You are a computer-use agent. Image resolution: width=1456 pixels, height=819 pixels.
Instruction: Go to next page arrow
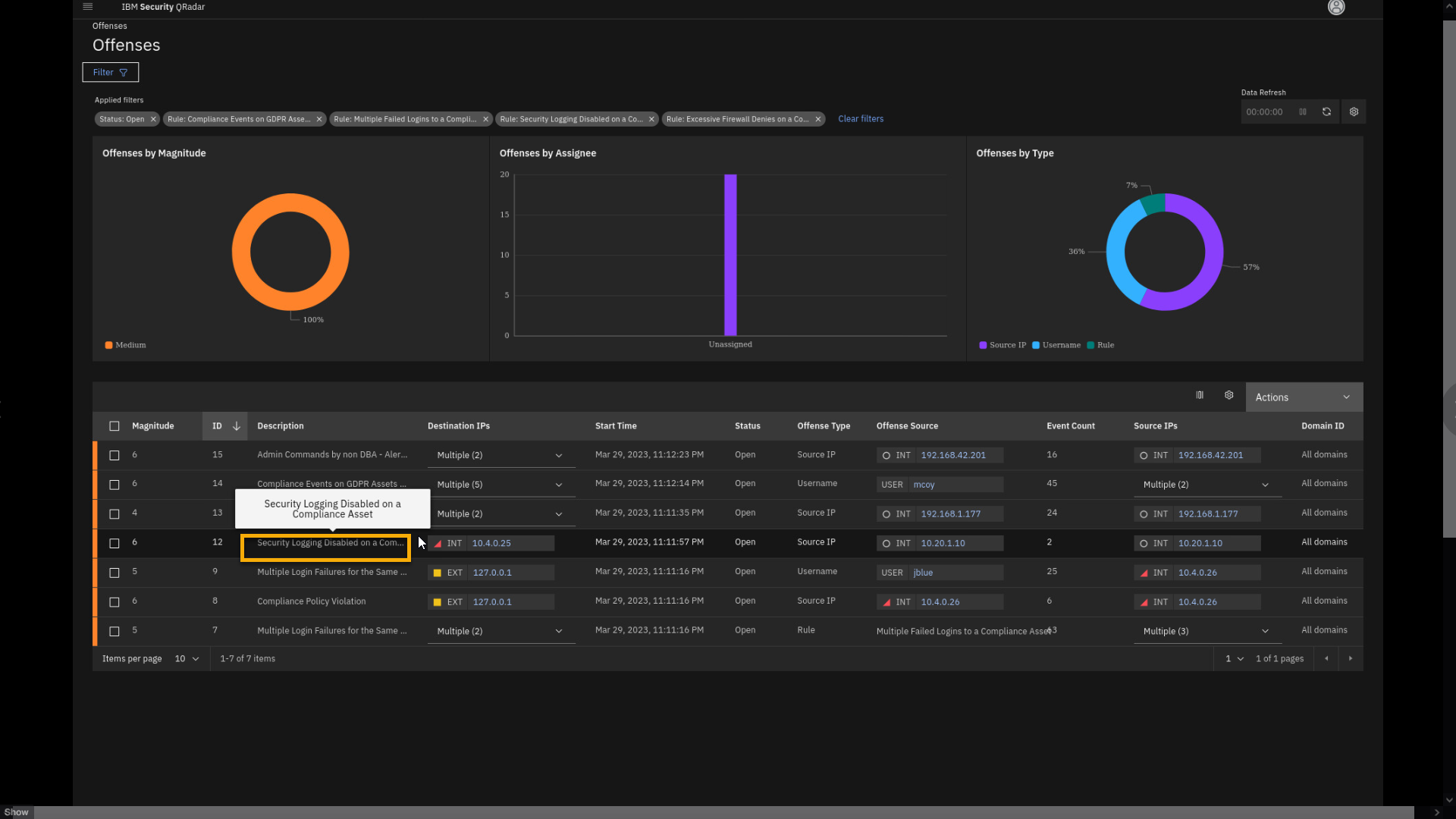[x=1350, y=659]
